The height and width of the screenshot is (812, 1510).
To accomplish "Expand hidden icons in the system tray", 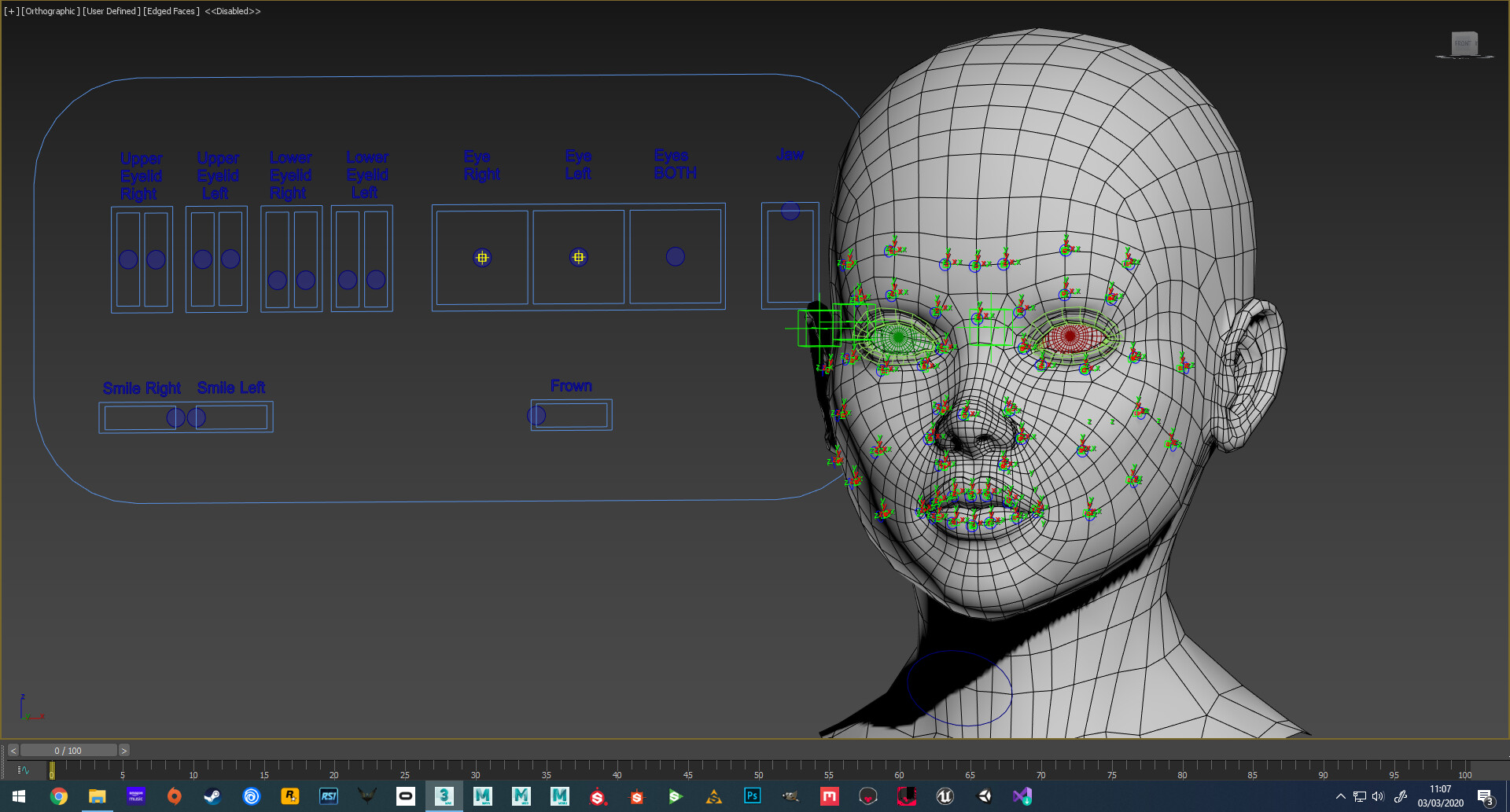I will point(1341,796).
